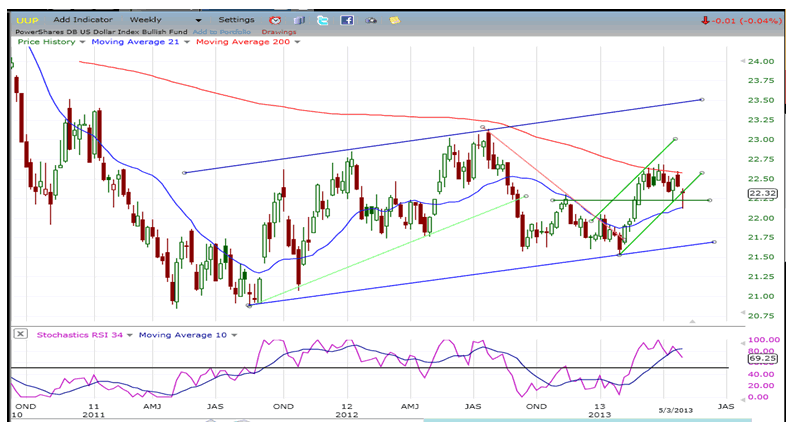Image resolution: width=789 pixels, height=429 pixels.
Task: Click the blue book icon in toolbar
Action: [299, 19]
